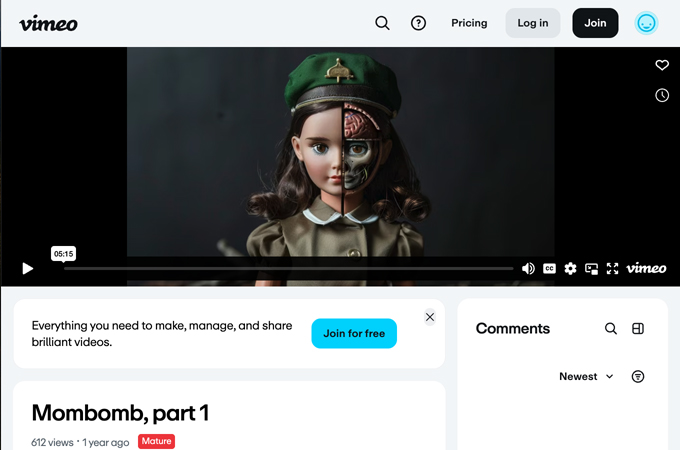Click the '1 year ago' upload date
Image resolution: width=680 pixels, height=450 pixels.
(x=106, y=442)
